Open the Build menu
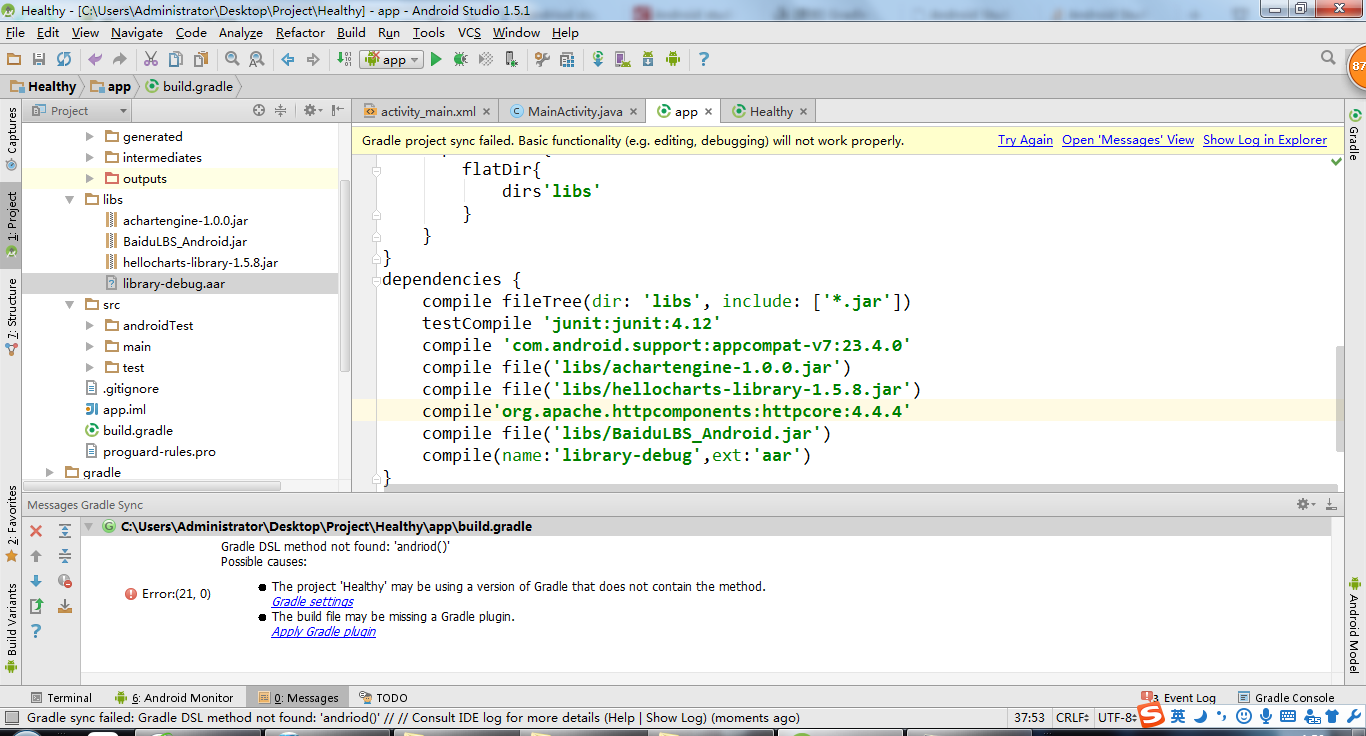This screenshot has height=736, width=1366. coord(351,33)
